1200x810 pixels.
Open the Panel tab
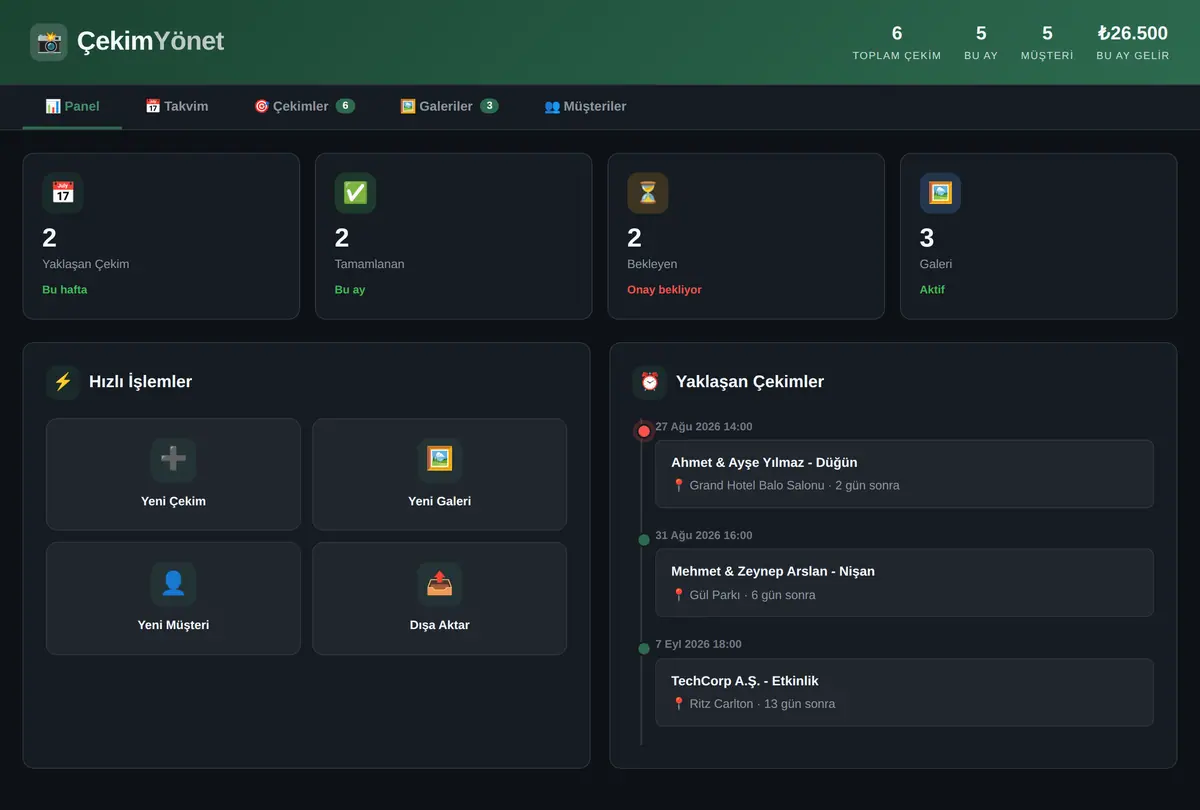click(x=72, y=106)
